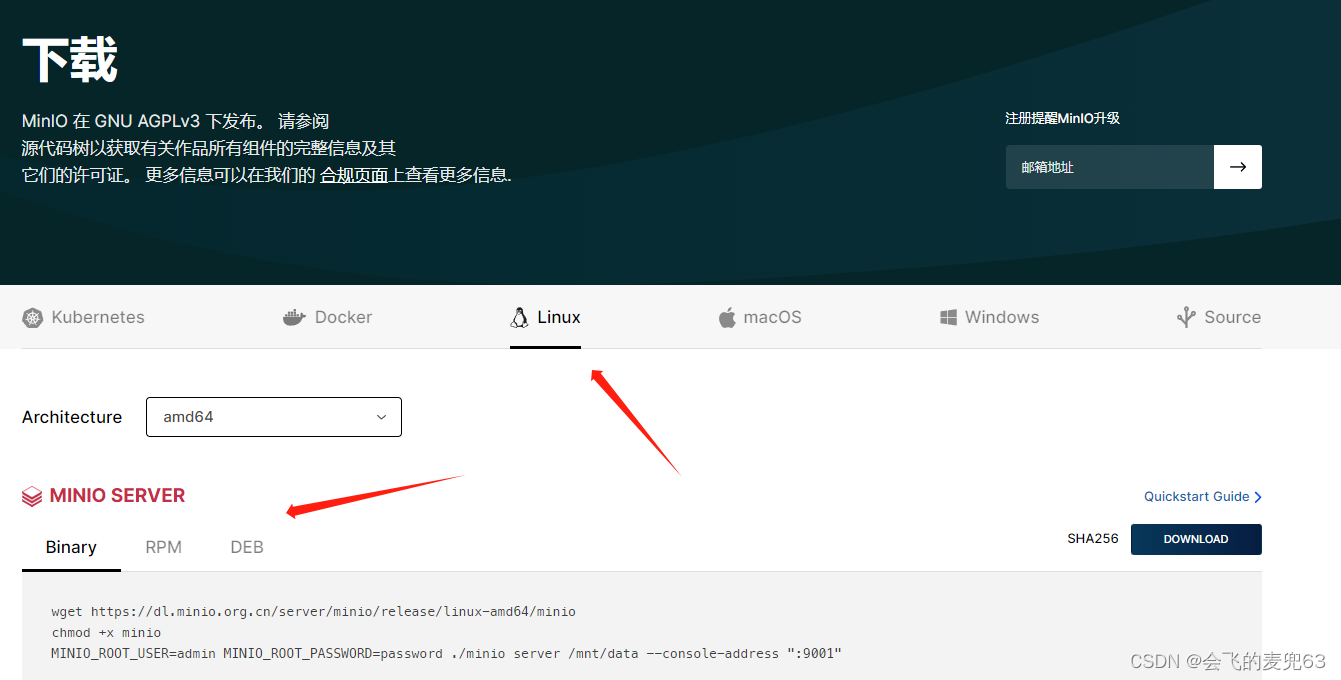Switch to the DEB package tab

(247, 548)
